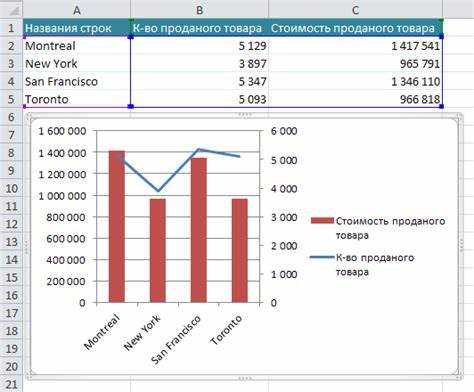Select row 21 header
The image size is (474, 392).
[11, 384]
